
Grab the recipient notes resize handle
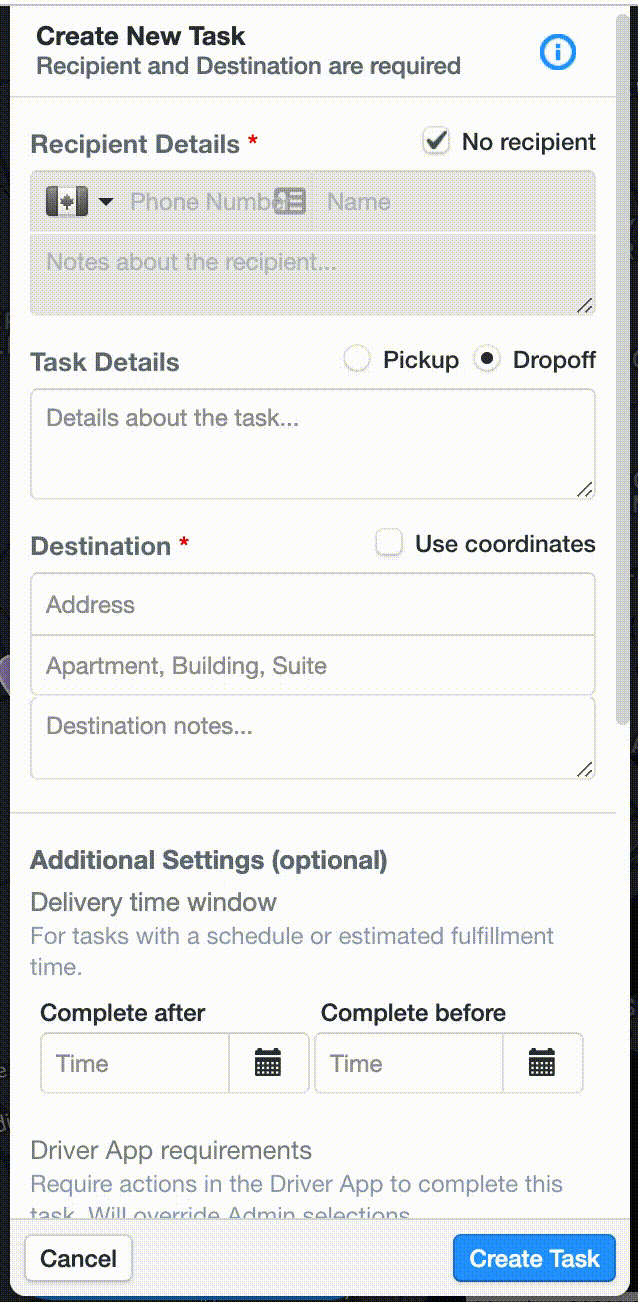click(585, 305)
